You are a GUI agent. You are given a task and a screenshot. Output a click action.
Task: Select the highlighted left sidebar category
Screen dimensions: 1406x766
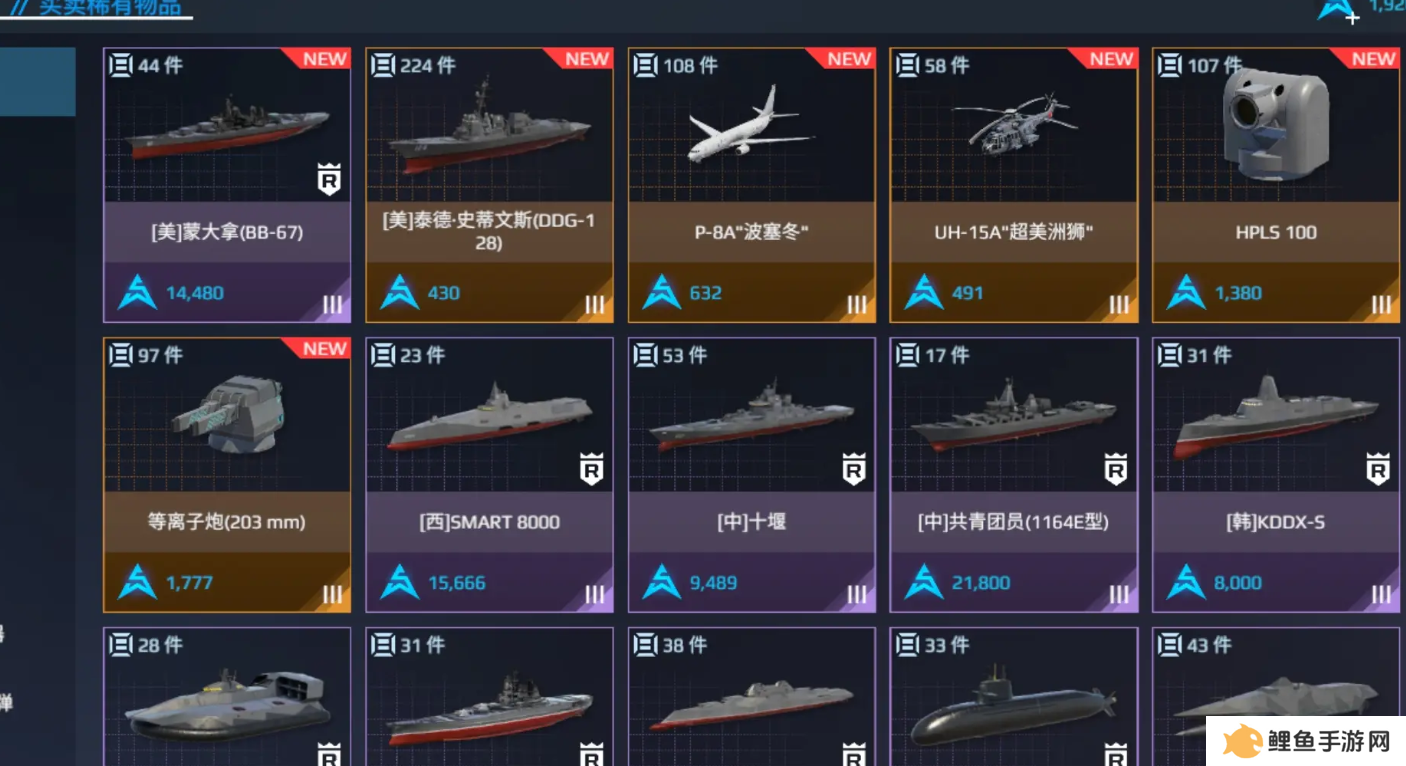click(37, 81)
